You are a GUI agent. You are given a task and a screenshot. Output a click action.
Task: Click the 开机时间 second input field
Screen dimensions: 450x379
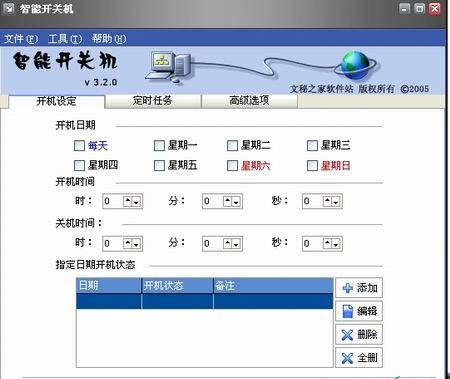[313, 201]
